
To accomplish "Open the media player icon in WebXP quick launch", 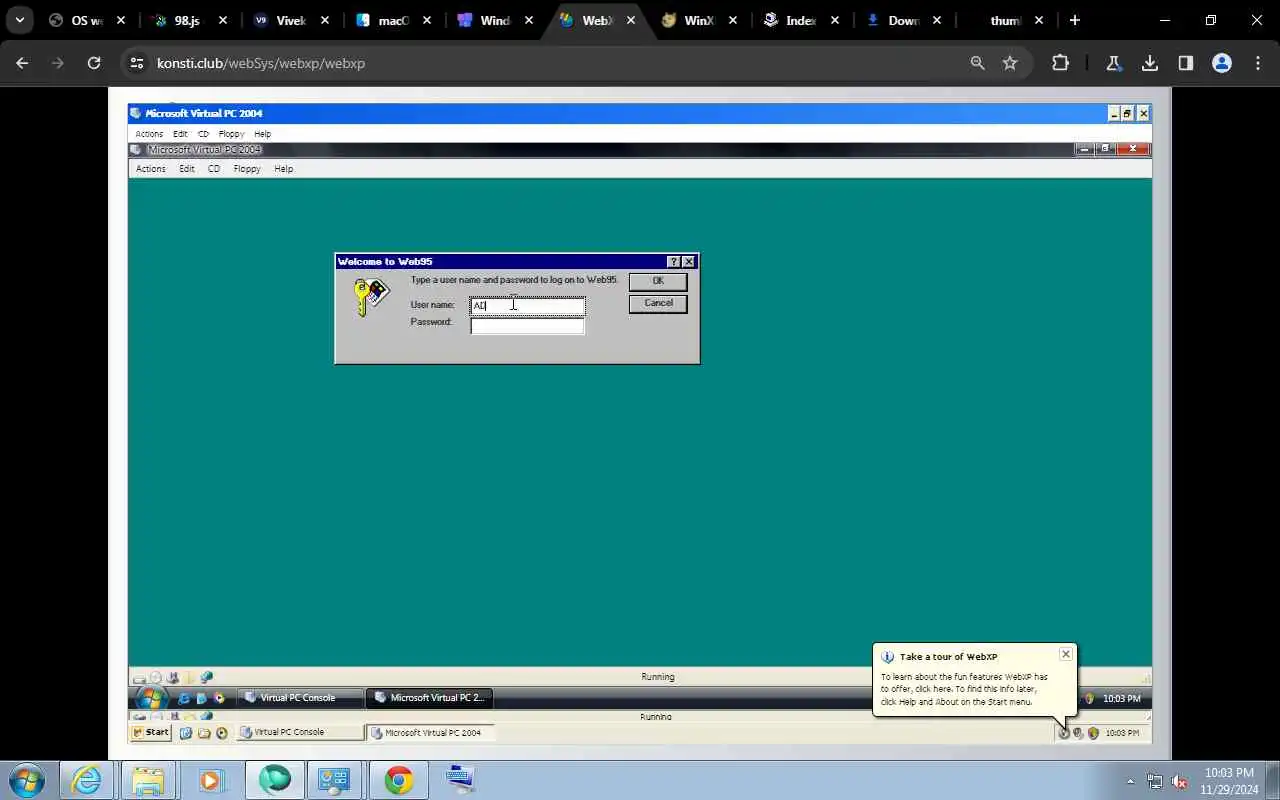I will coord(222,733).
